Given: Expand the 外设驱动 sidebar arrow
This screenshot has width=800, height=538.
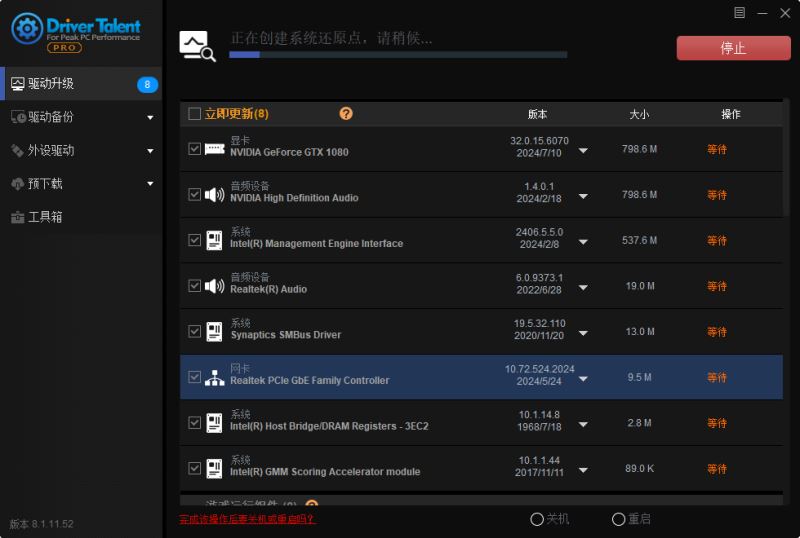Looking at the screenshot, I should click(150, 151).
